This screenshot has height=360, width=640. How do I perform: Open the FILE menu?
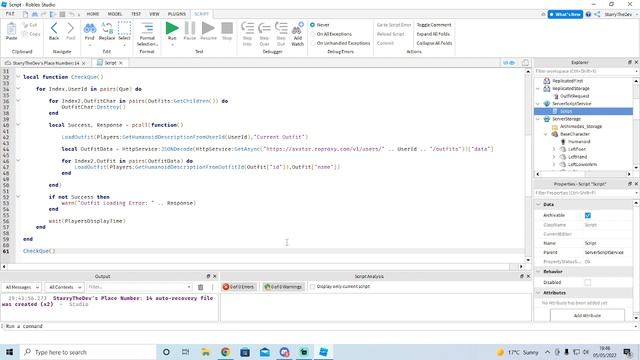[x=10, y=14]
